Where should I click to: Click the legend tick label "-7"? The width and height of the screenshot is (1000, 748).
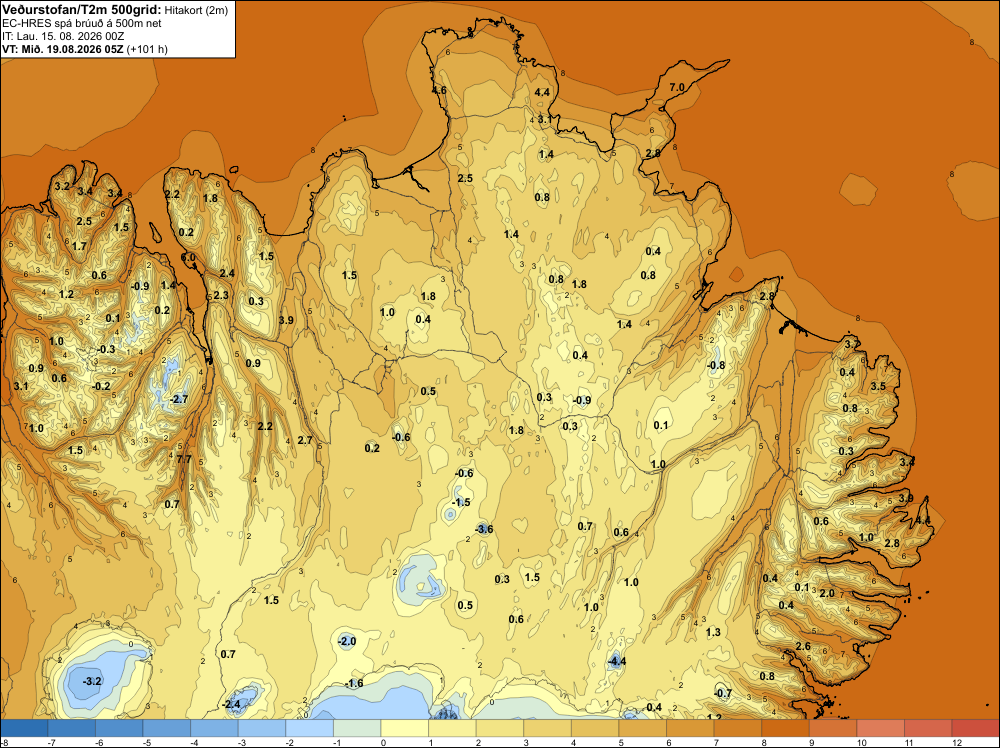click(52, 742)
